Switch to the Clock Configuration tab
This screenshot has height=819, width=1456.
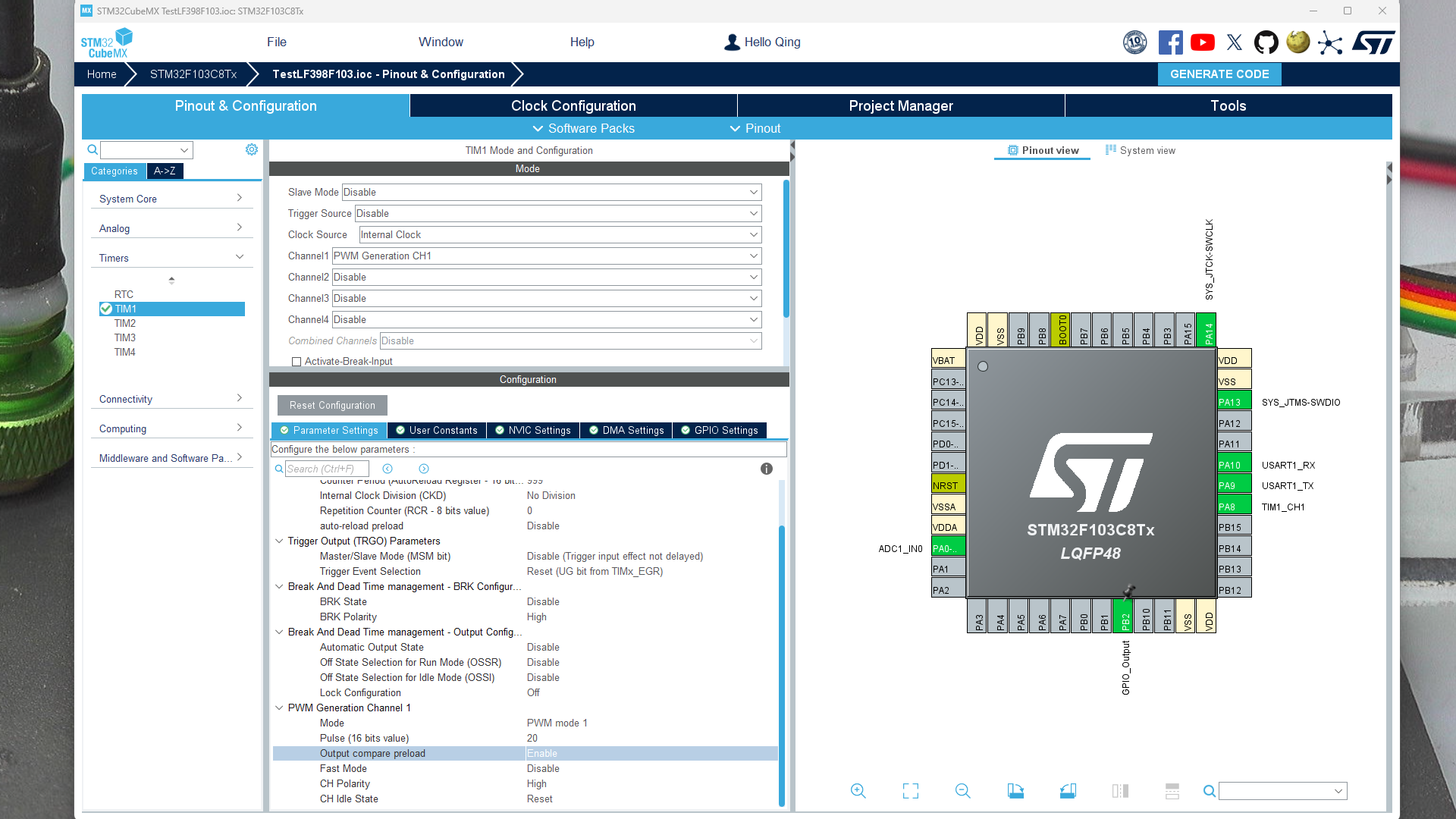click(x=573, y=105)
